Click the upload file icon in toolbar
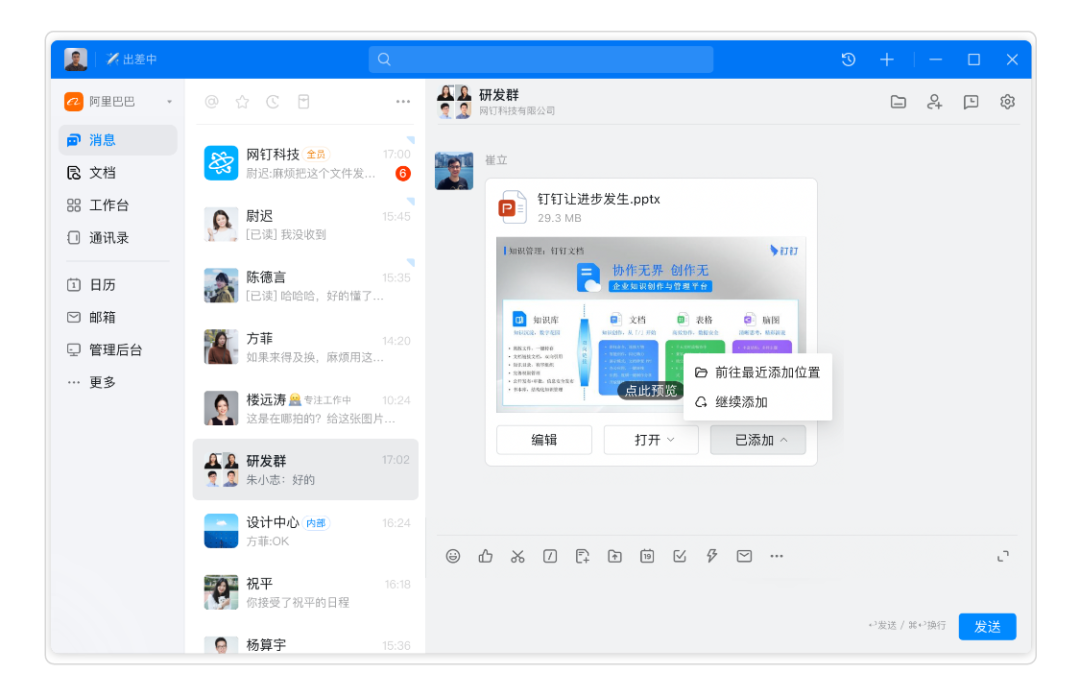 [x=614, y=556]
